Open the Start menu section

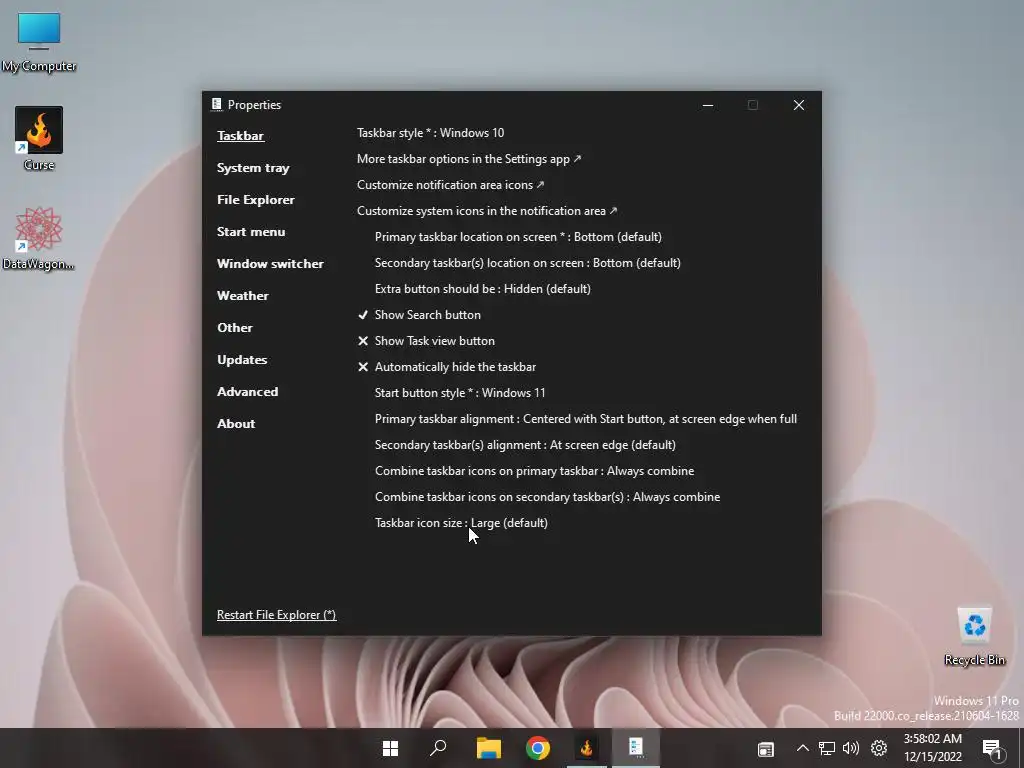click(251, 232)
